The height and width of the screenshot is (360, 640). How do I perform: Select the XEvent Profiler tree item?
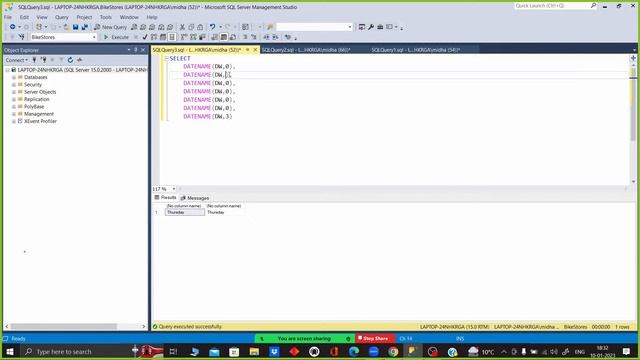point(40,121)
